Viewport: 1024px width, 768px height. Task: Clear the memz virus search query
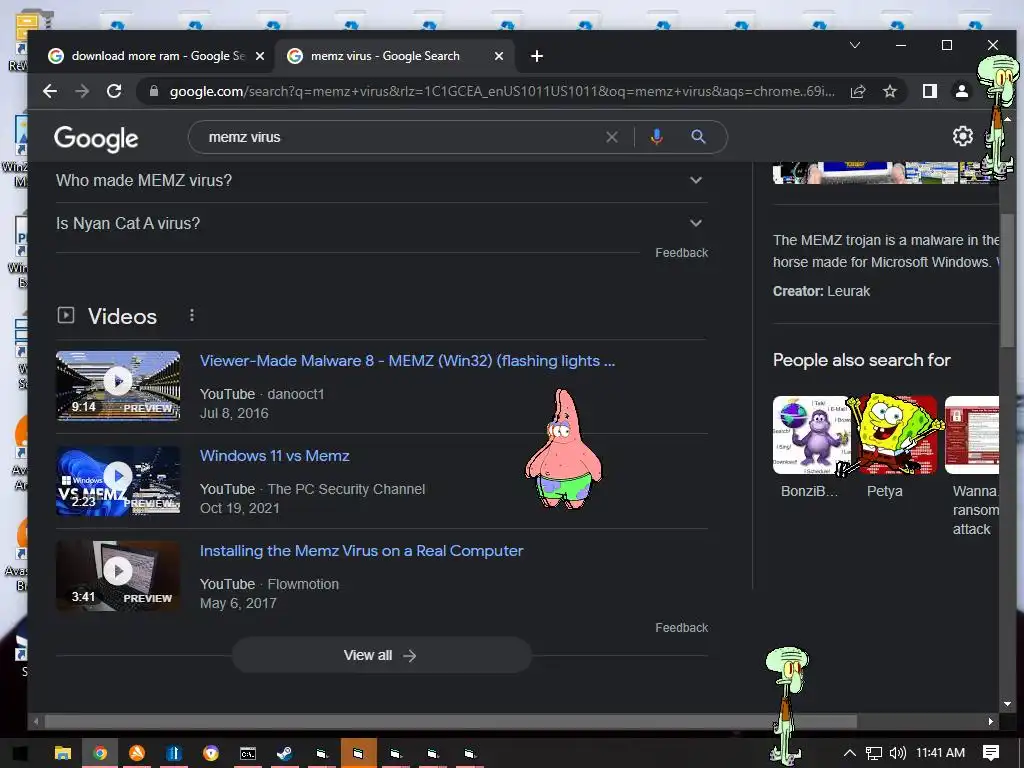pos(612,137)
